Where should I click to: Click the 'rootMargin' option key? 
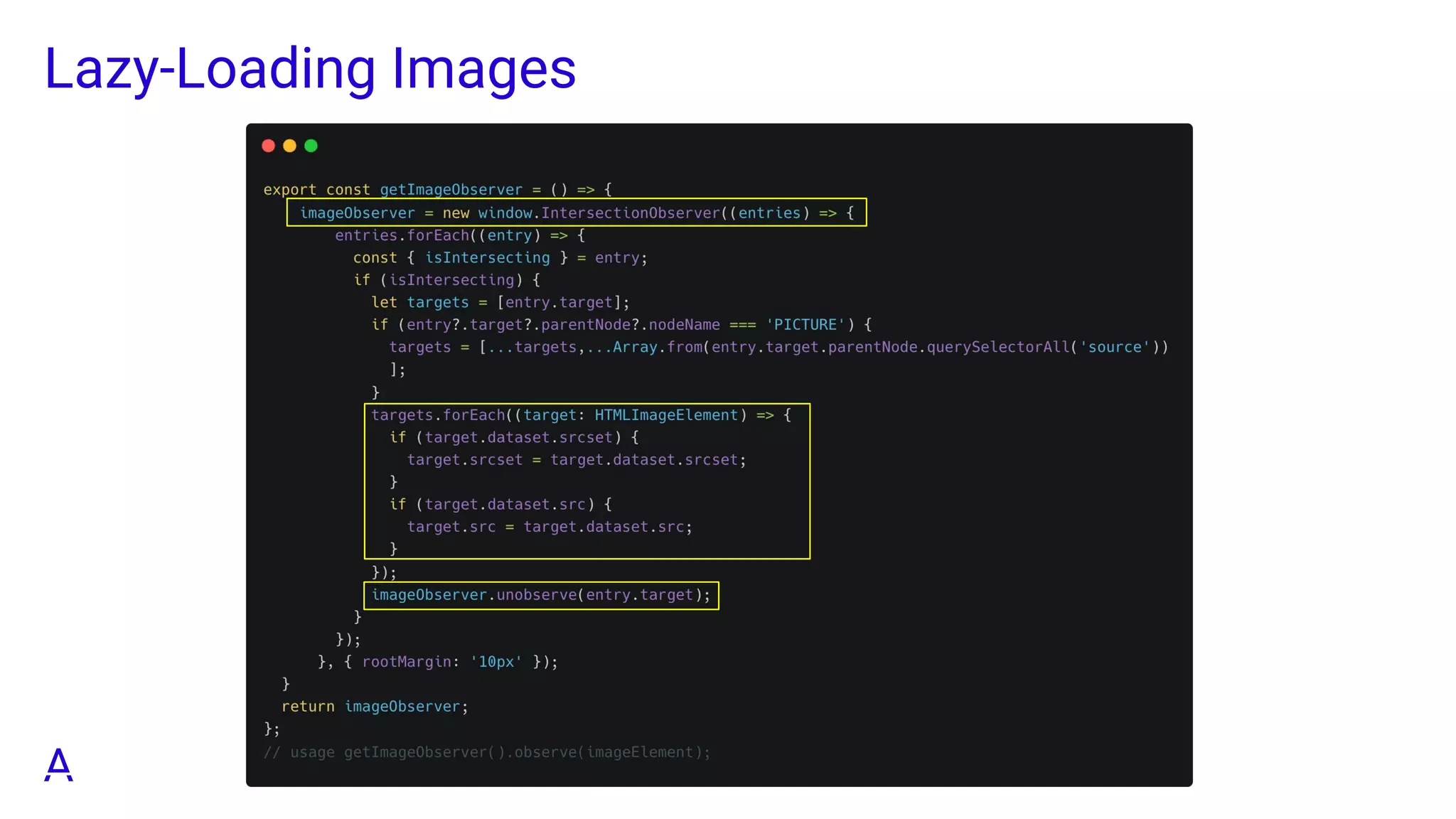click(407, 662)
